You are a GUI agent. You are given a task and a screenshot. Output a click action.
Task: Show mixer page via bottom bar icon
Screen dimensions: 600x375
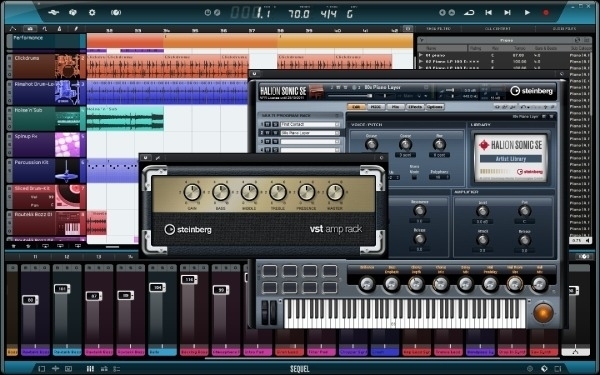point(90,368)
